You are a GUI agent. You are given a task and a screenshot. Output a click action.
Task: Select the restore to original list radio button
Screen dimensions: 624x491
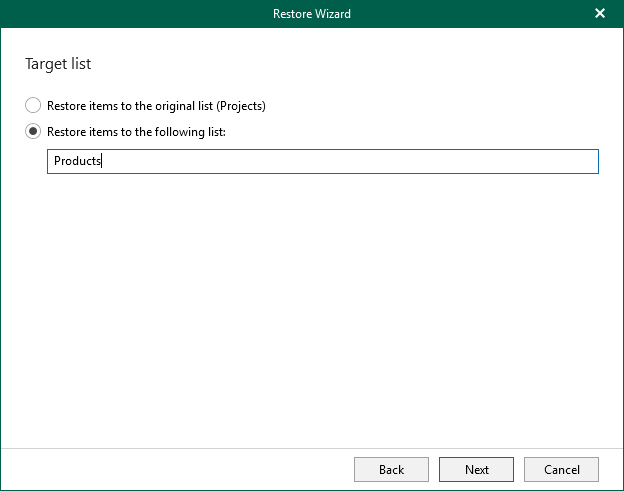click(x=33, y=105)
